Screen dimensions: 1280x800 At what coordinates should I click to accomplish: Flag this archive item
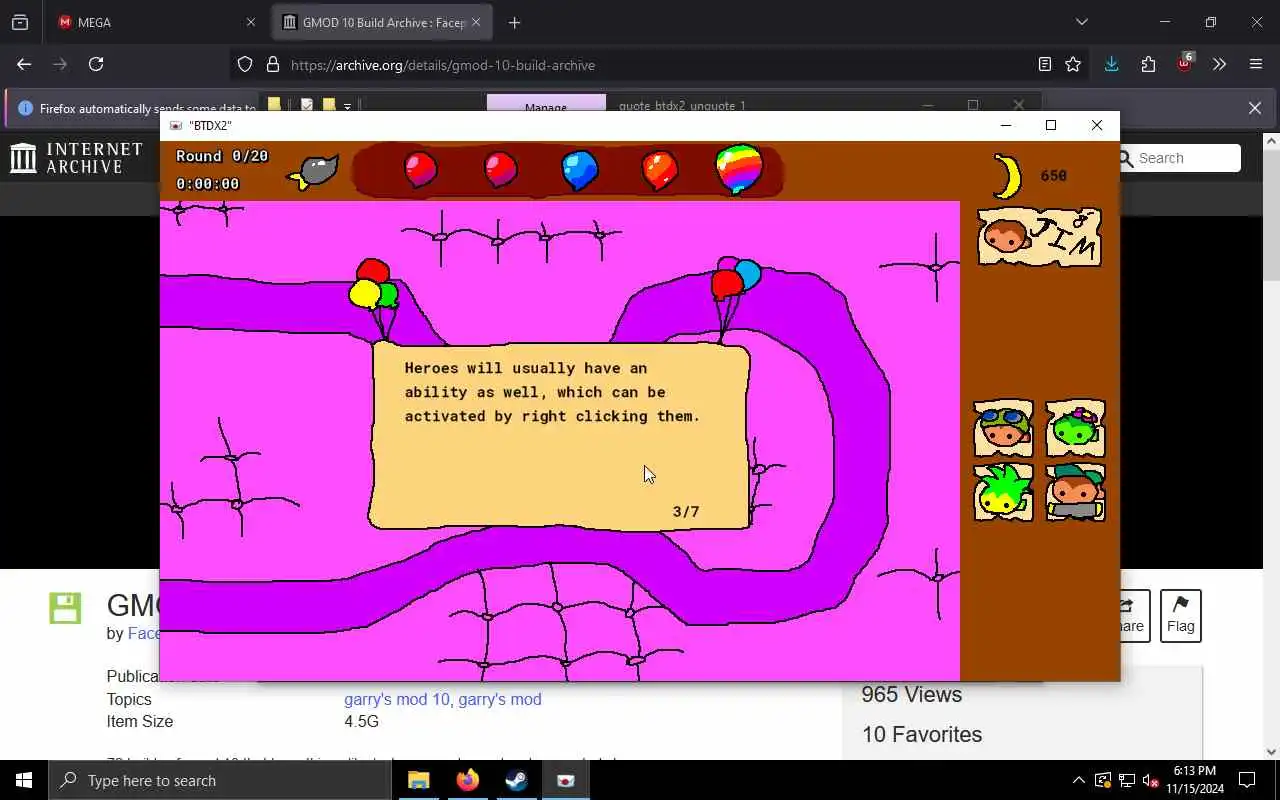1180,615
